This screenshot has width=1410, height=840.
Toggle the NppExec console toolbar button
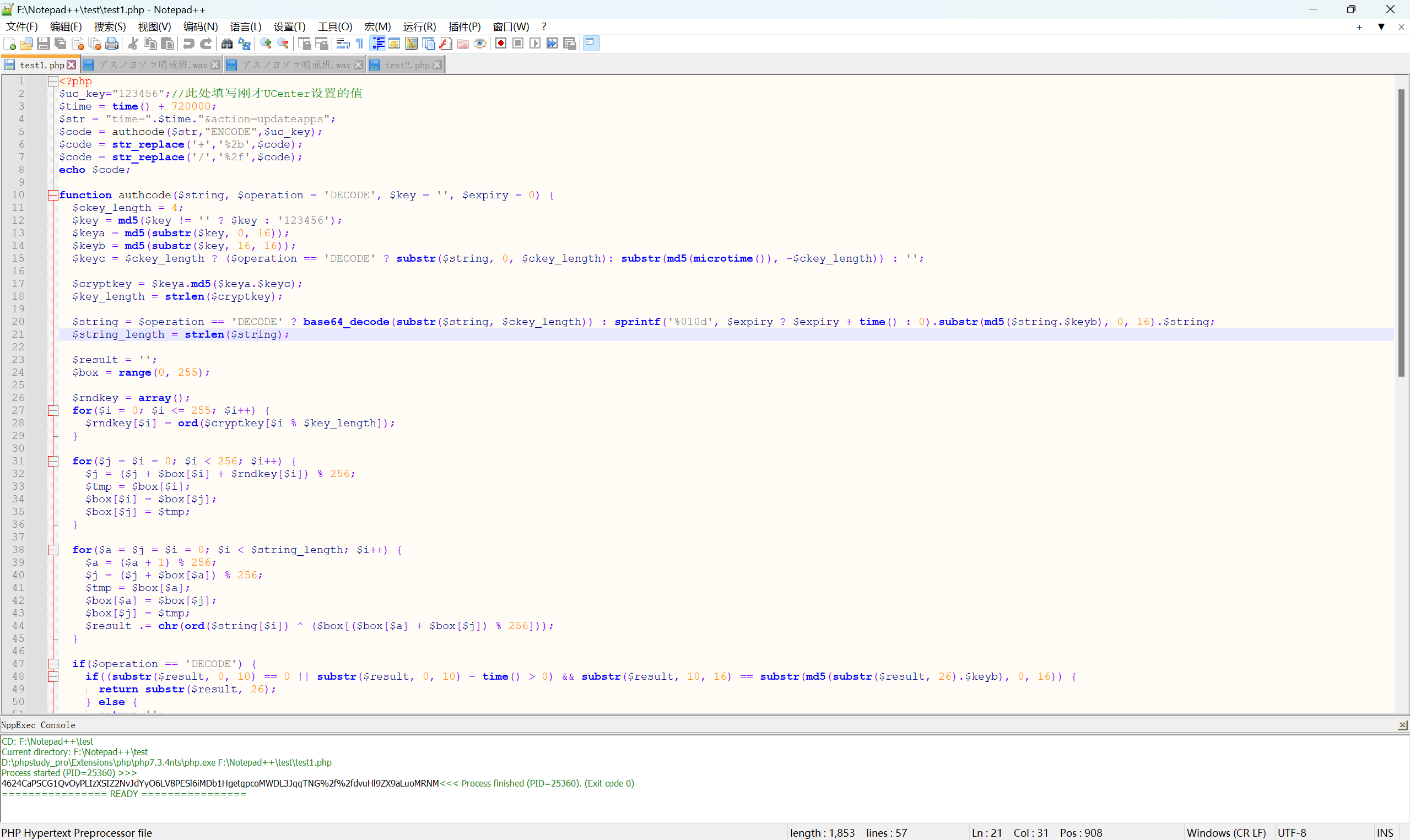tap(591, 44)
